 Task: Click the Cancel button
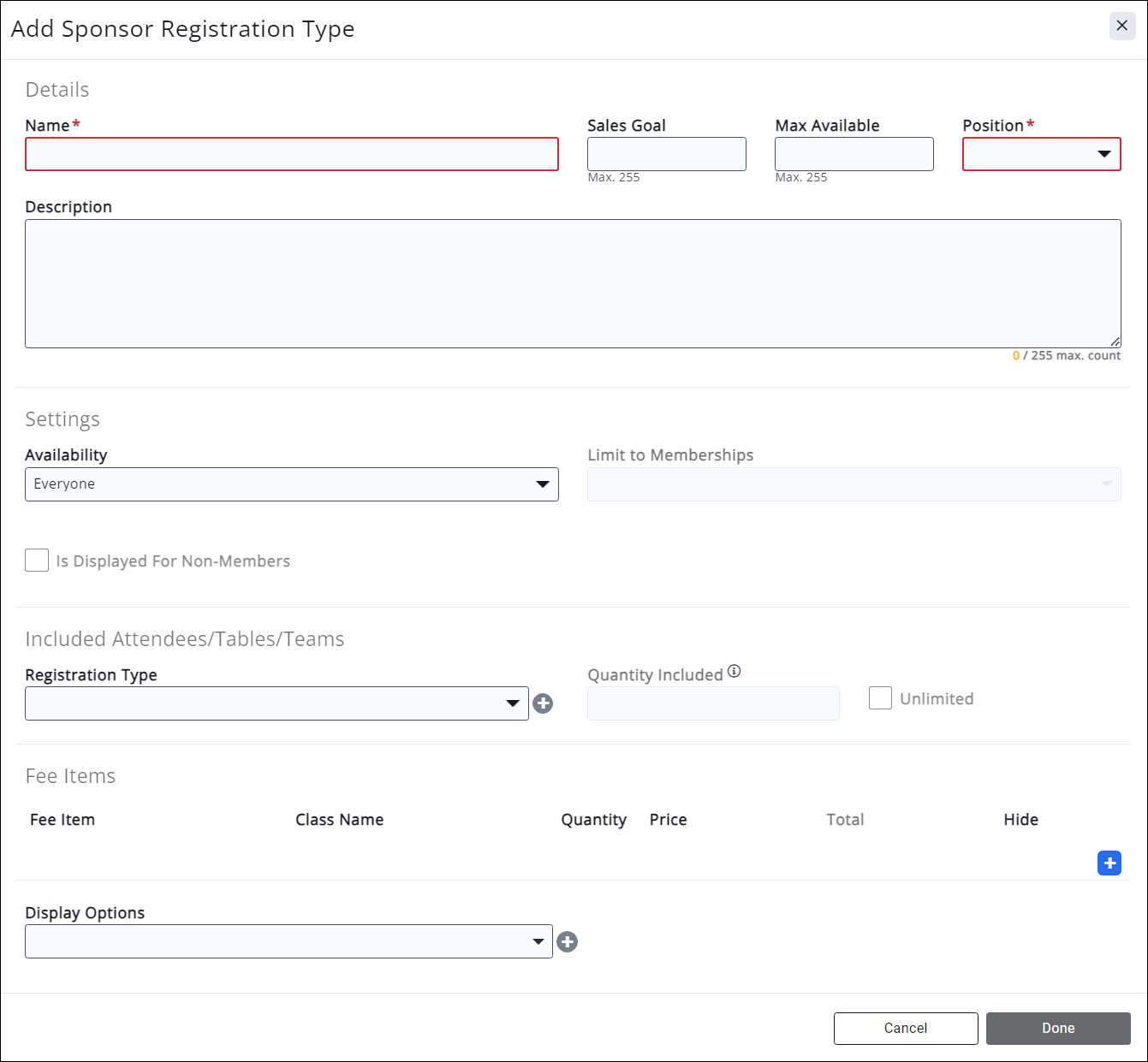click(x=905, y=1028)
